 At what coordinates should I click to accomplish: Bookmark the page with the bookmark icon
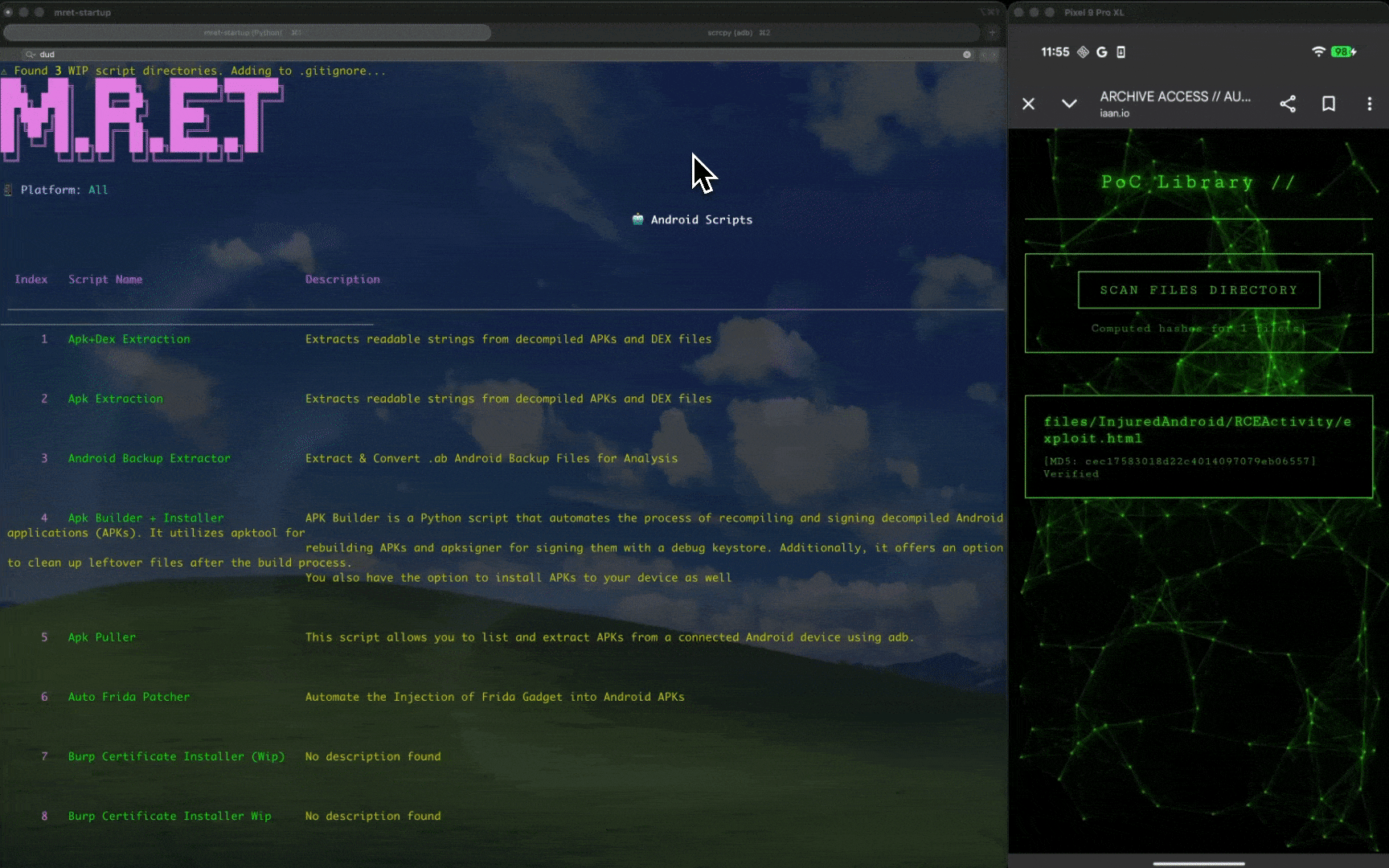(x=1329, y=104)
